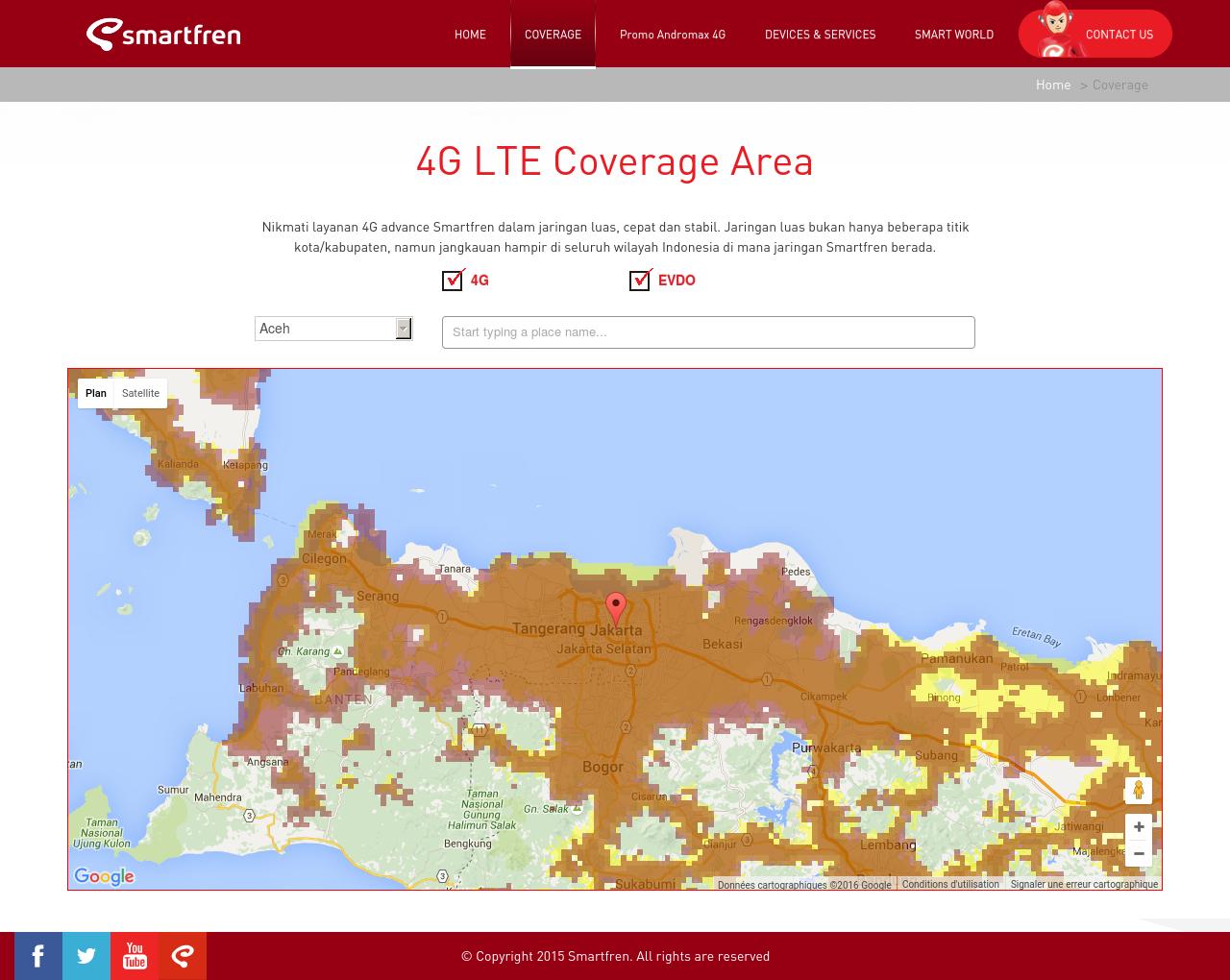
Task: Enable the 4G coverage checkbox
Action: [453, 280]
